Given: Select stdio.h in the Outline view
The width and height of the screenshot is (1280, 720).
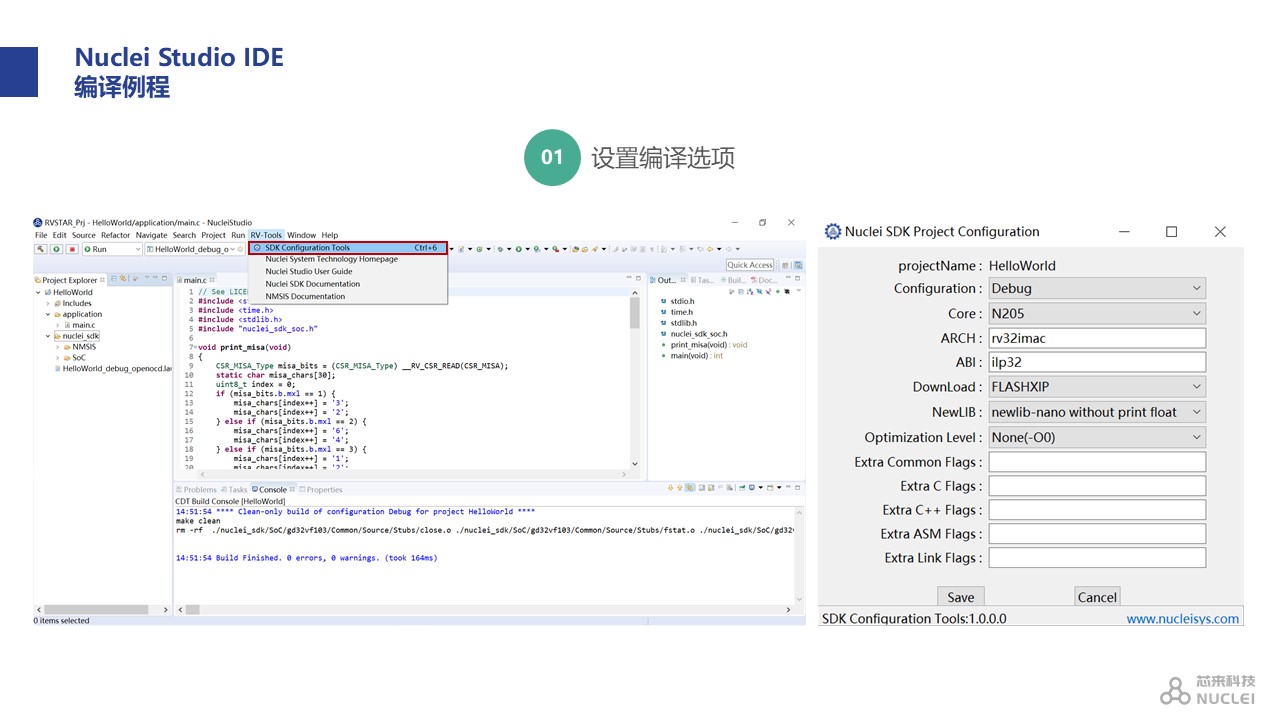Looking at the screenshot, I should [682, 301].
